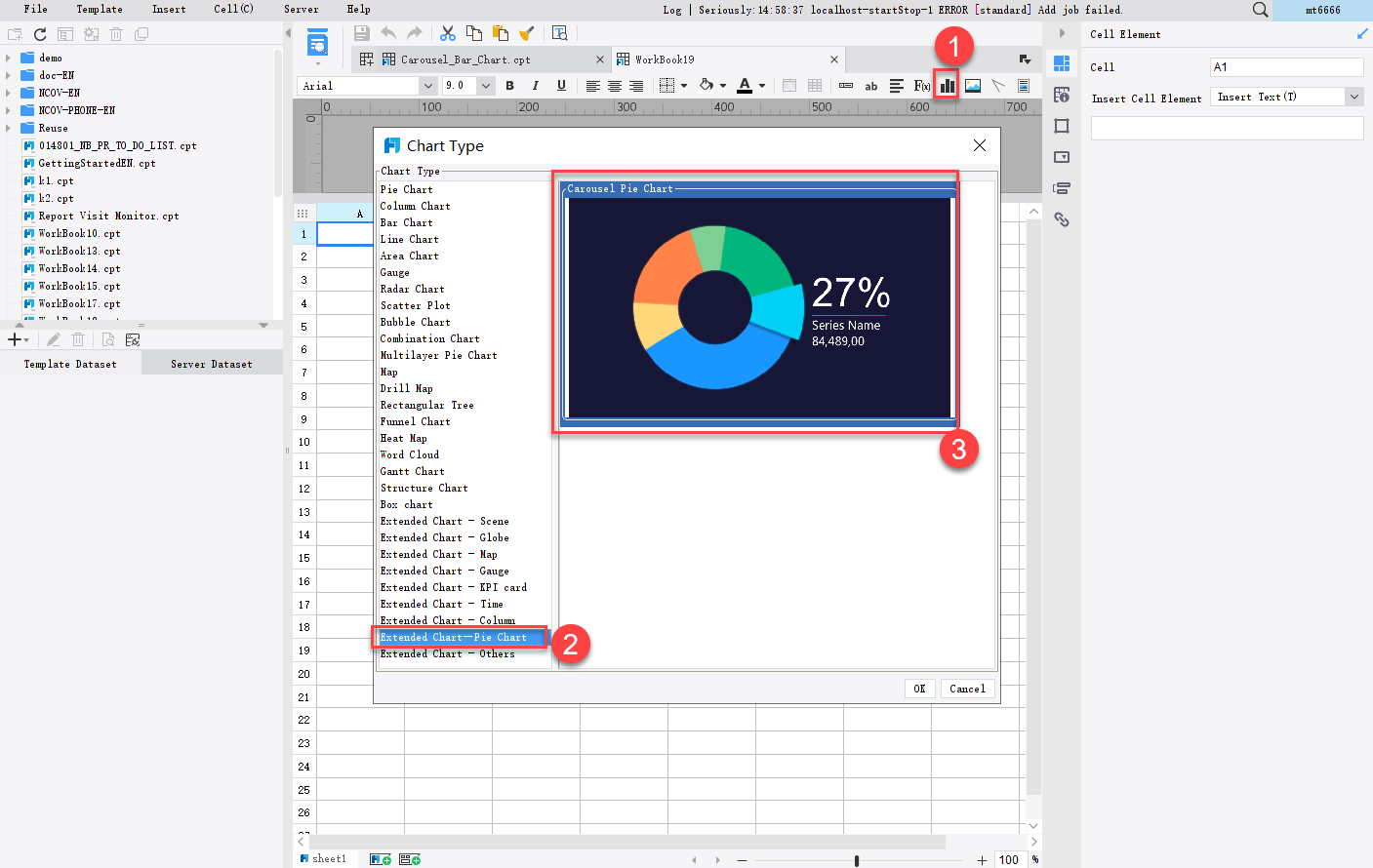Screen dimensions: 1373x868
Task: Save the workbook with the save icon
Action: (361, 32)
